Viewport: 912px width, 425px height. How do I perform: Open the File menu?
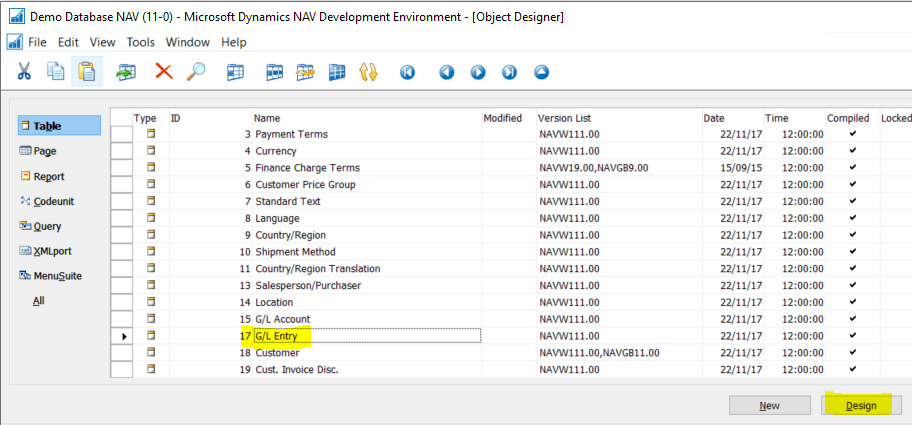pyautogui.click(x=37, y=42)
